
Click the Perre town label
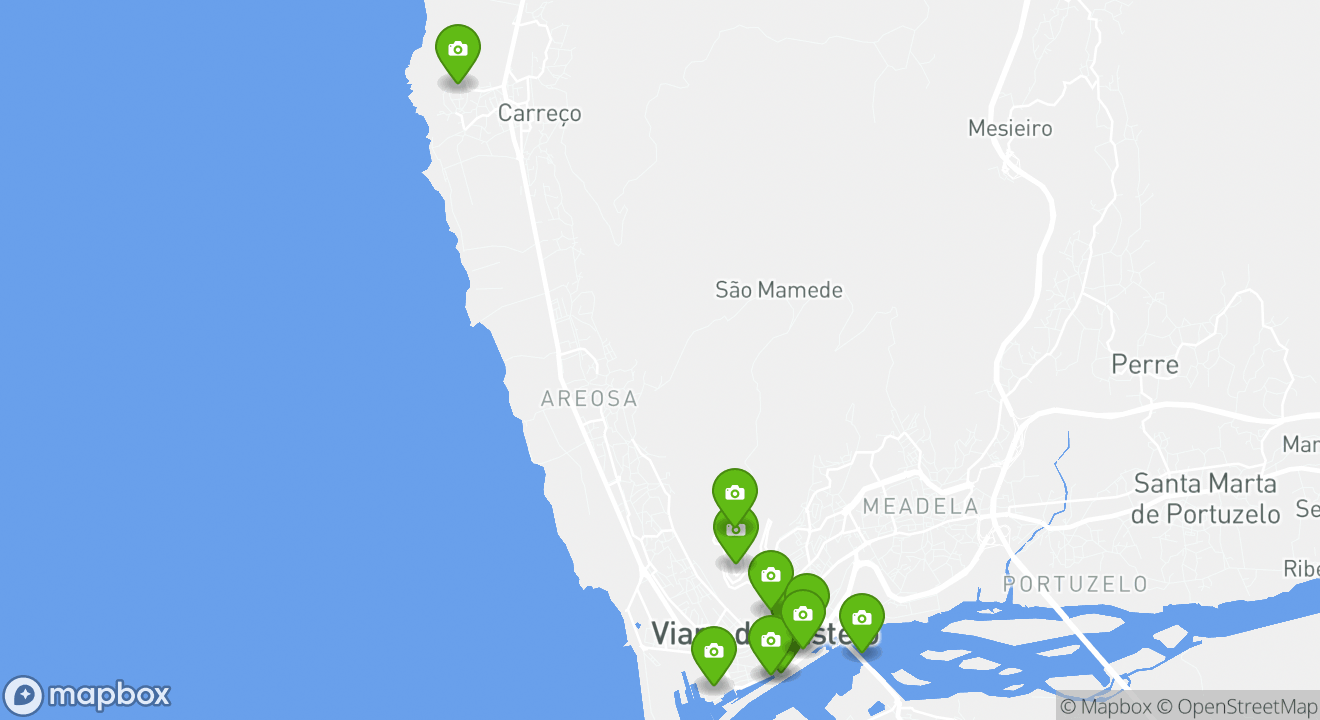click(x=1145, y=364)
